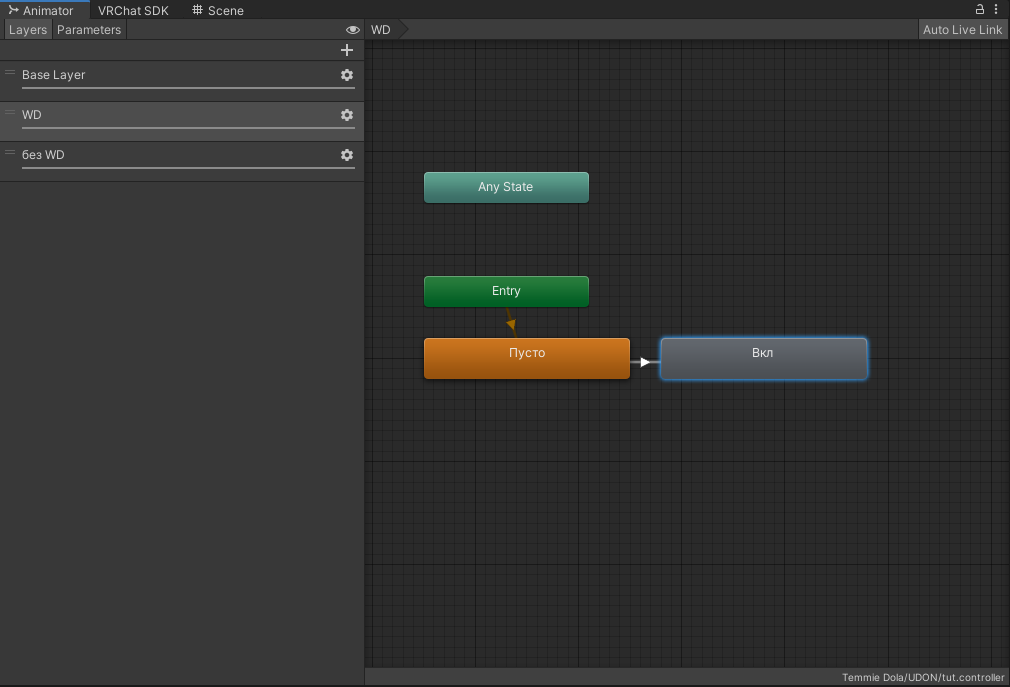Viewport: 1010px width, 687px height.
Task: Select the orange Пусто state
Action: [527, 358]
